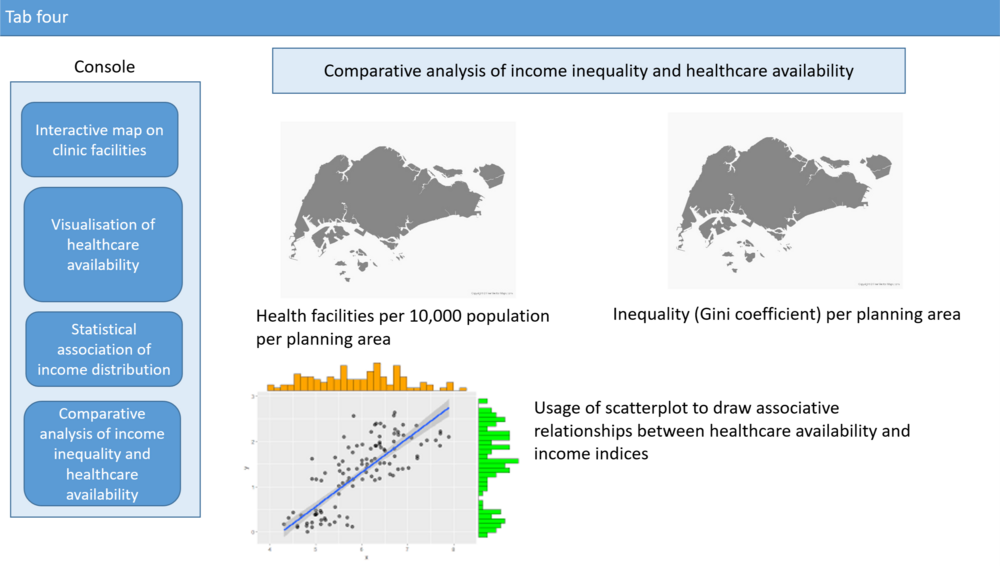Click the Console heading
This screenshot has height=566, width=1000.
click(104, 67)
